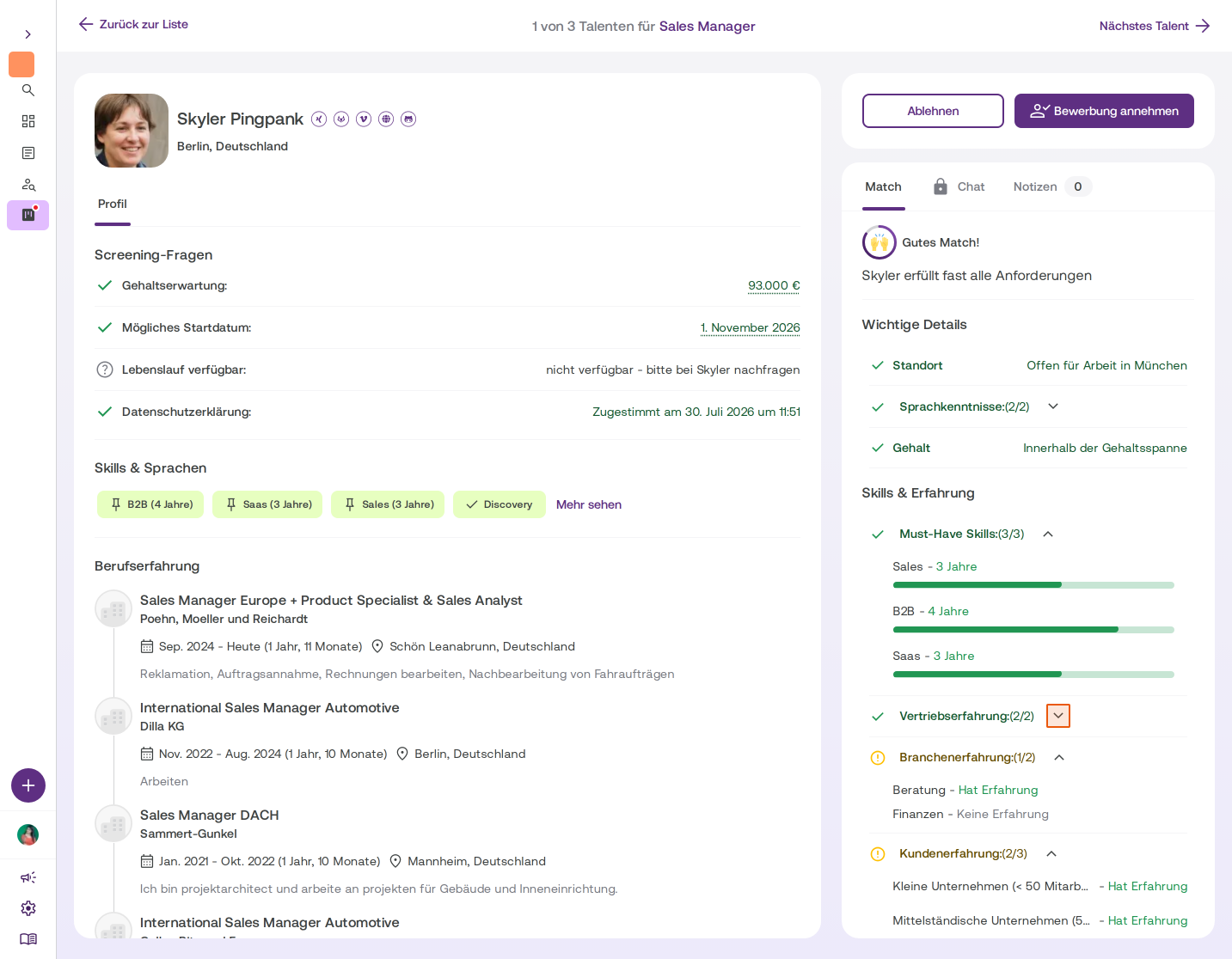Expand the Vertriebserfahrung section
The height and width of the screenshot is (959, 1232).
coord(1058,716)
